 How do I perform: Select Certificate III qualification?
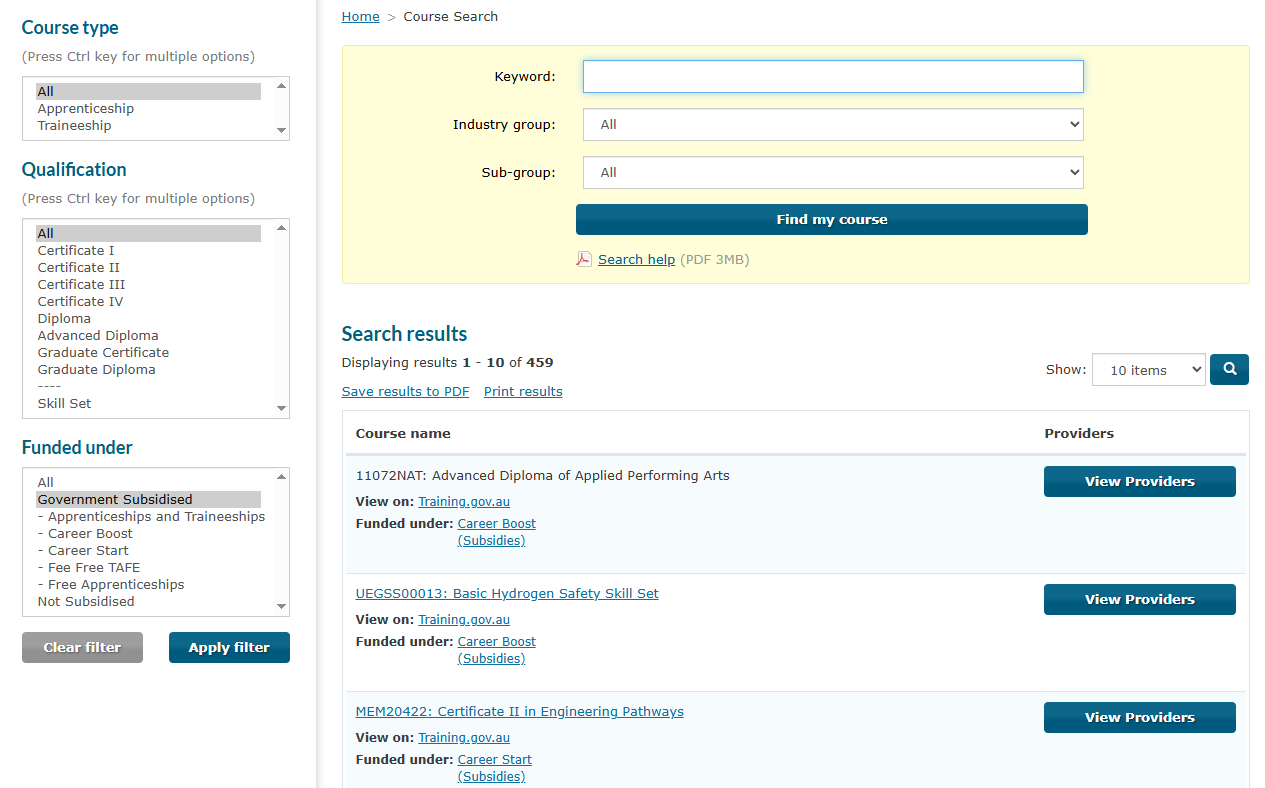(149, 285)
